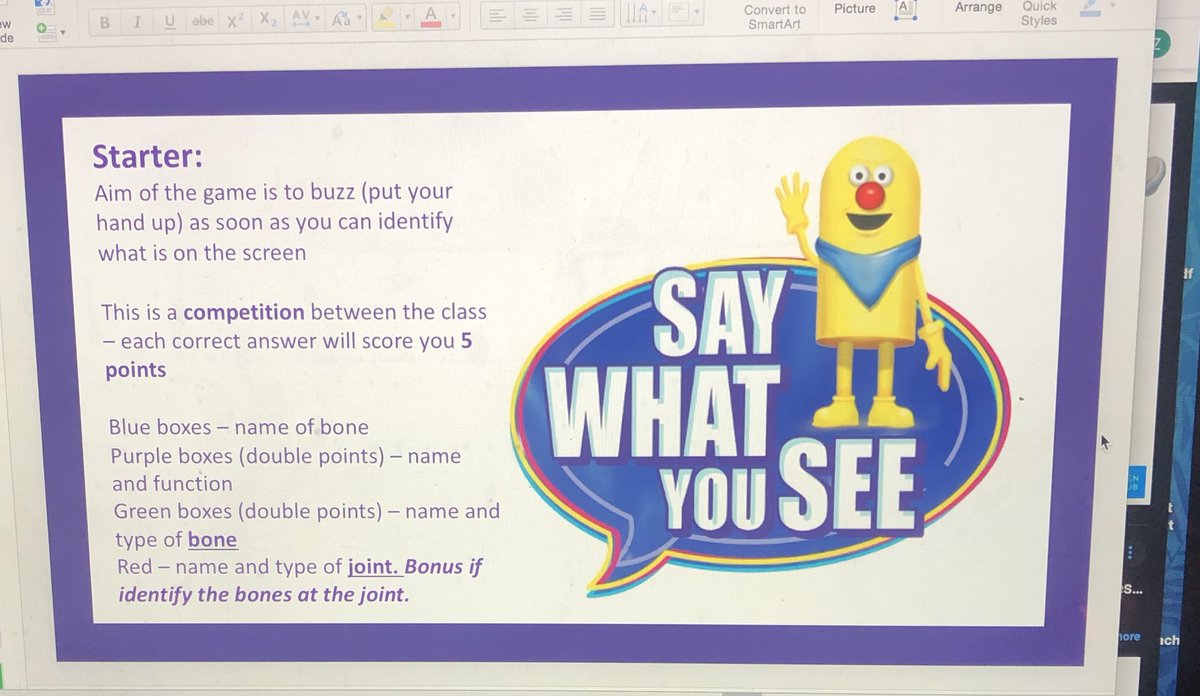Screen dimensions: 1200x696
Task: Click the underlined word joint.
Action: click(375, 566)
